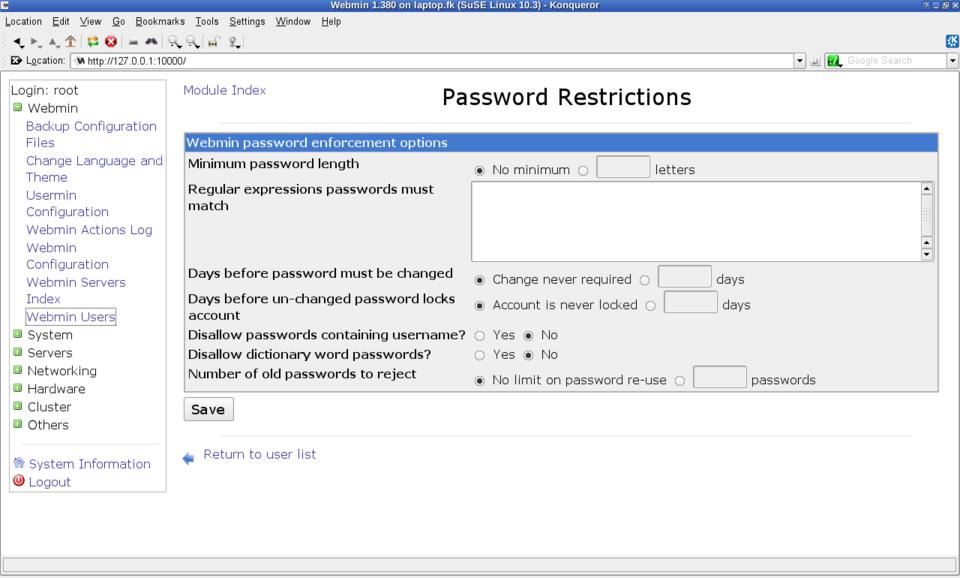Open Find with the binoculars icon
The image size is (960, 578).
[151, 42]
